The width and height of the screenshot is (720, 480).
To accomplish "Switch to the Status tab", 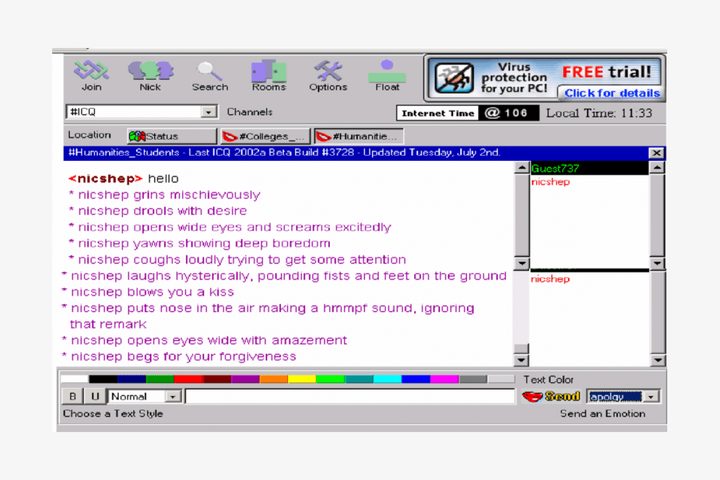I will (x=172, y=136).
